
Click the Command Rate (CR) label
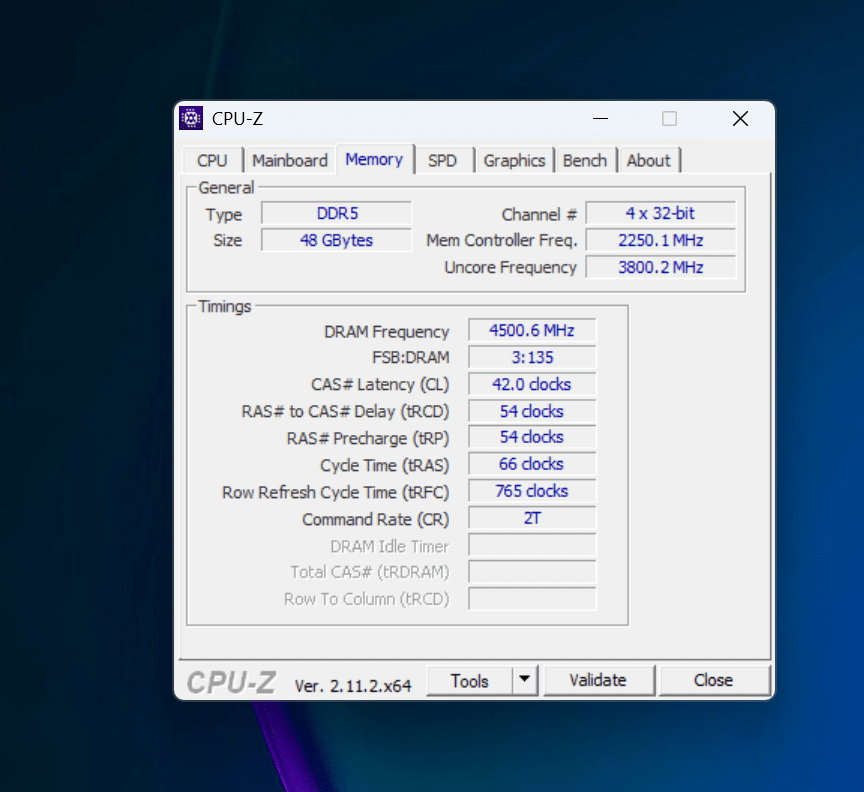pos(376,519)
